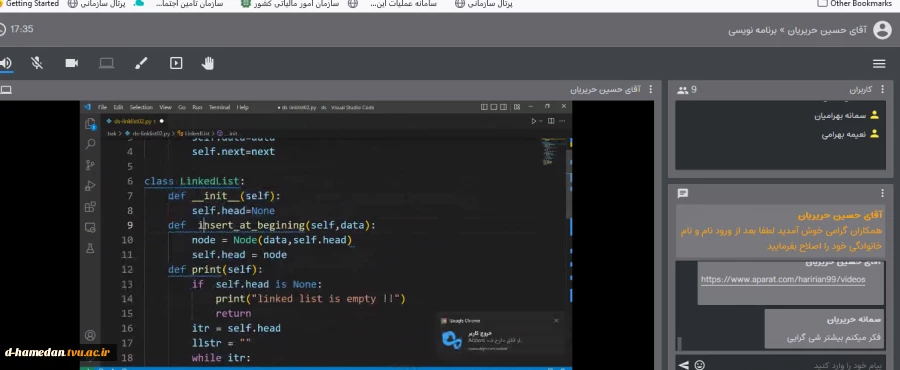Select user سمانه بهرامیان in users list
Screen dimensions: 900x370
(x=846, y=115)
